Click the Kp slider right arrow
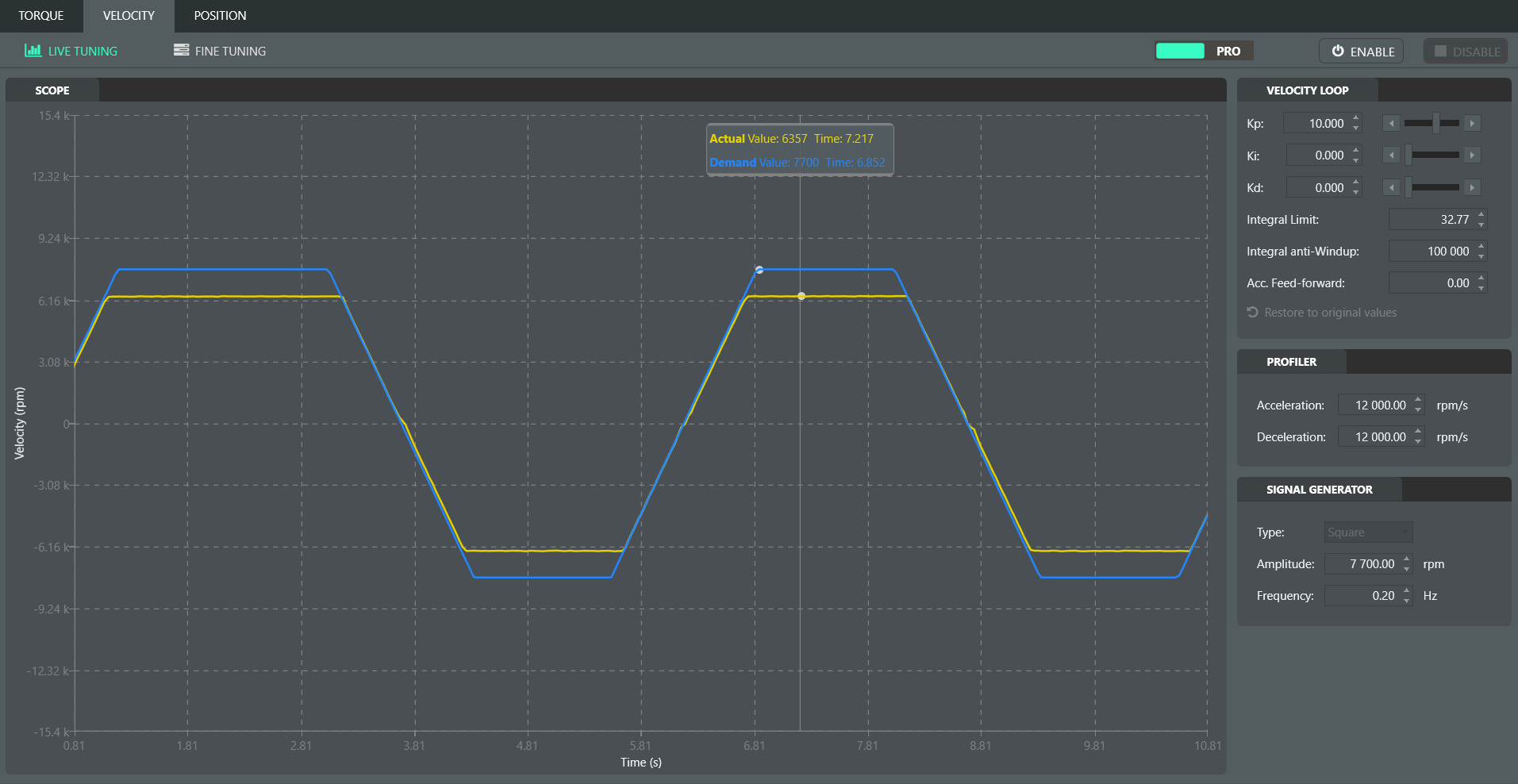1518x784 pixels. point(1473,123)
